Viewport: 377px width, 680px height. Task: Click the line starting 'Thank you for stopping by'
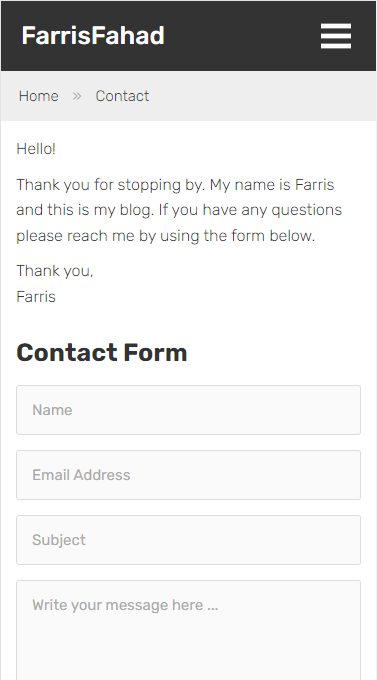[175, 184]
